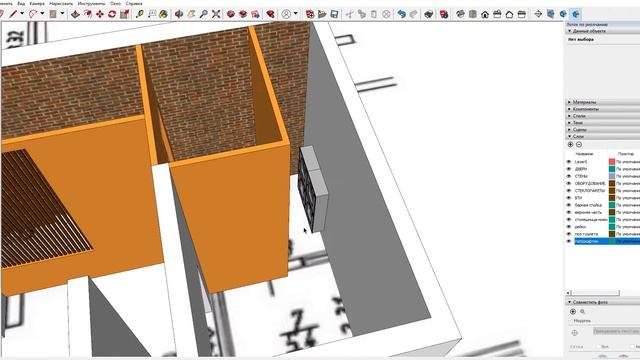Screen dimensions: 640x360
Task: Click the Название column header
Action: [x=584, y=154]
